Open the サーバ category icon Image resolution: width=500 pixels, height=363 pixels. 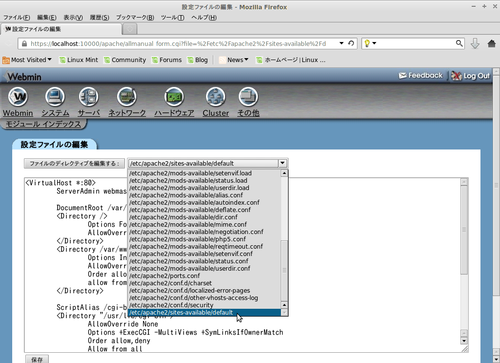pyautogui.click(x=89, y=97)
